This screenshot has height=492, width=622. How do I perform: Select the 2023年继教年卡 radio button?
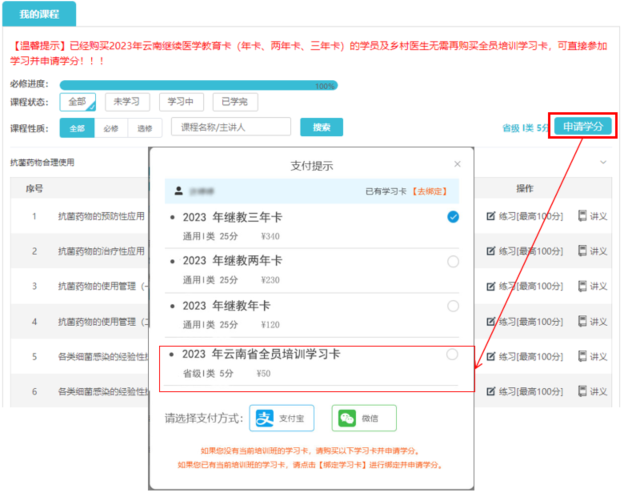[x=453, y=305]
